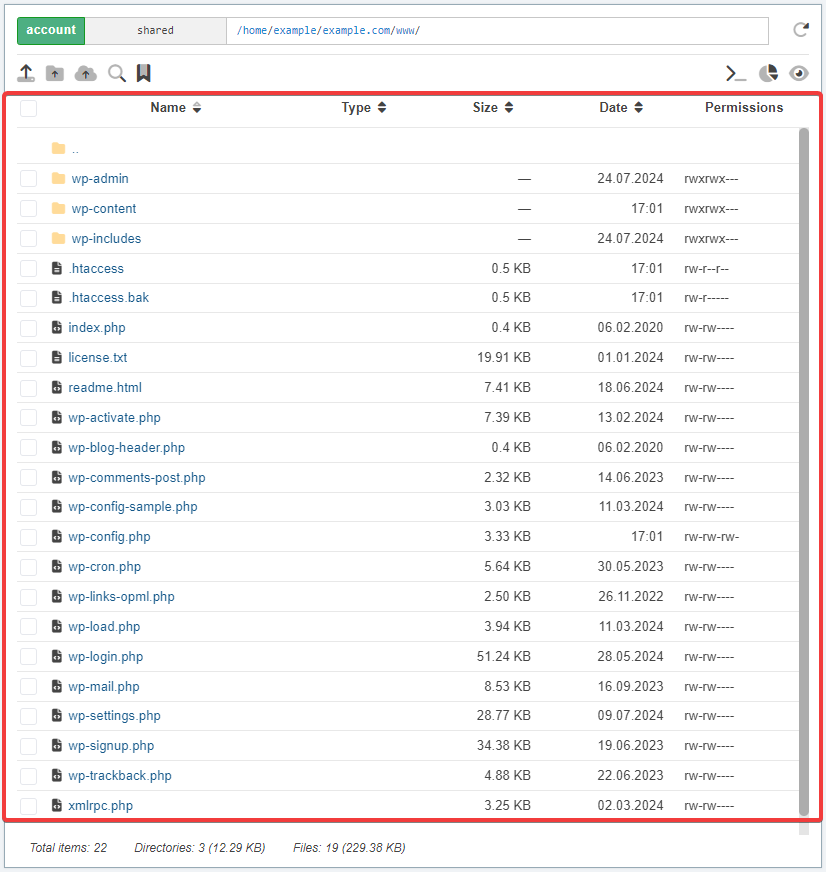
Task: Click the cloud upload icon
Action: 86,73
